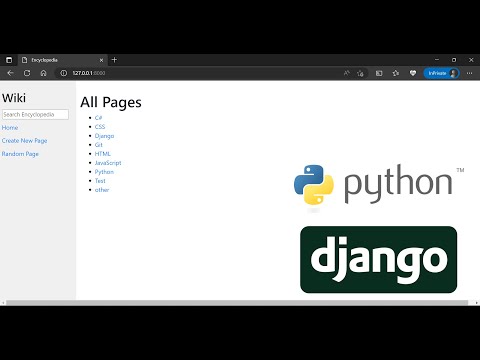Open Browser essentials heart icon

(413, 73)
